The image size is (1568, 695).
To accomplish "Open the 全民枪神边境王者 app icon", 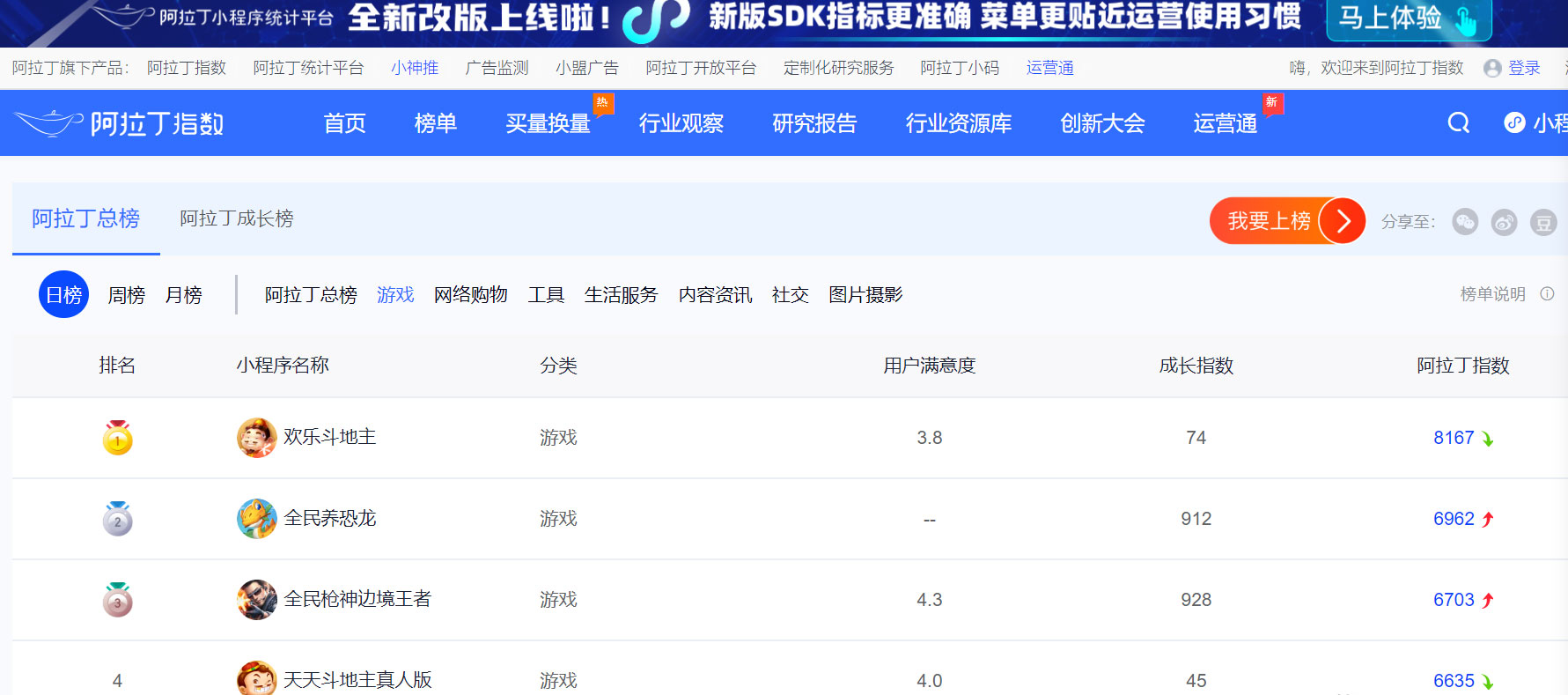I will pos(257,600).
